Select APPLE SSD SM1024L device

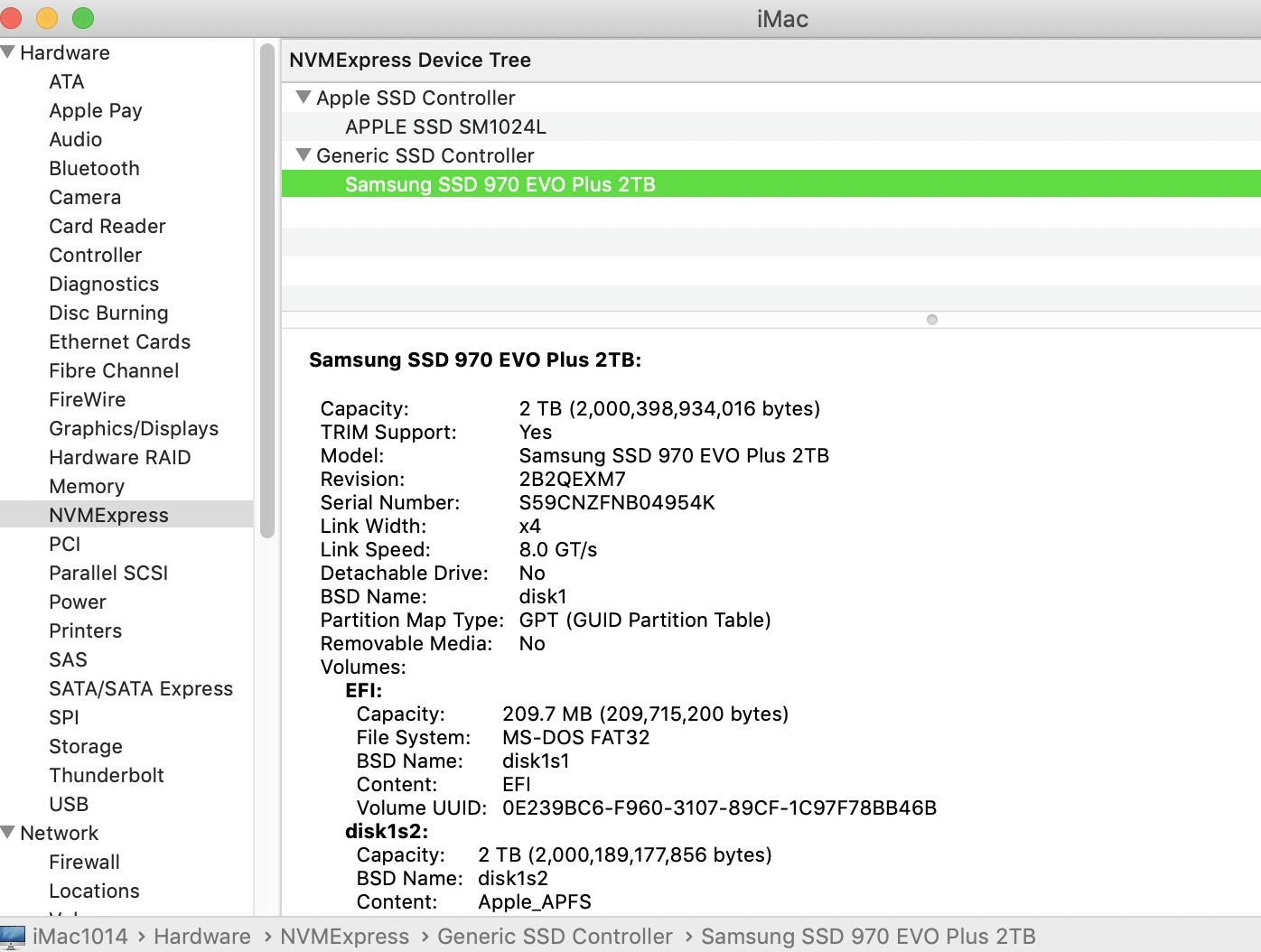point(771,126)
